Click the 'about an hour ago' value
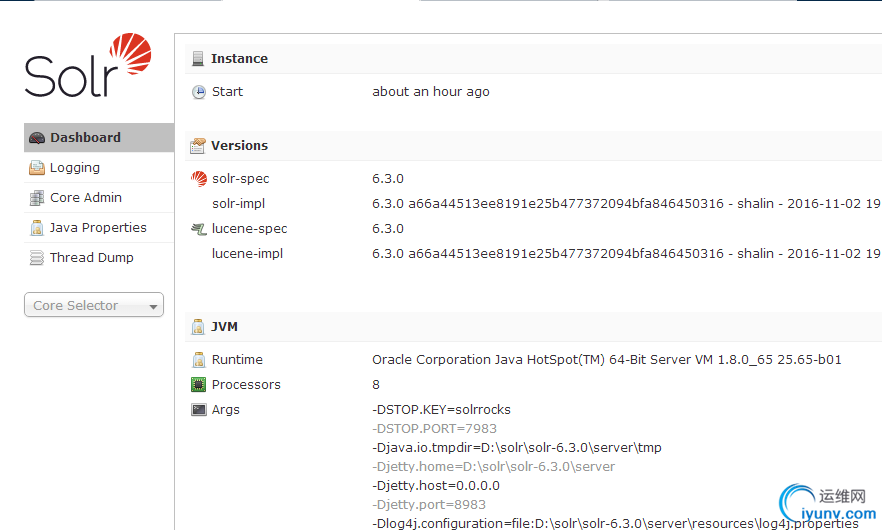882x530 pixels. pyautogui.click(x=431, y=92)
